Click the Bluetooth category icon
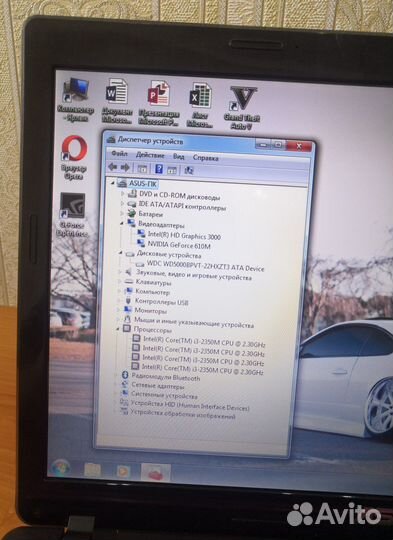Image resolution: width=393 pixels, height=540 pixels. tap(125, 375)
